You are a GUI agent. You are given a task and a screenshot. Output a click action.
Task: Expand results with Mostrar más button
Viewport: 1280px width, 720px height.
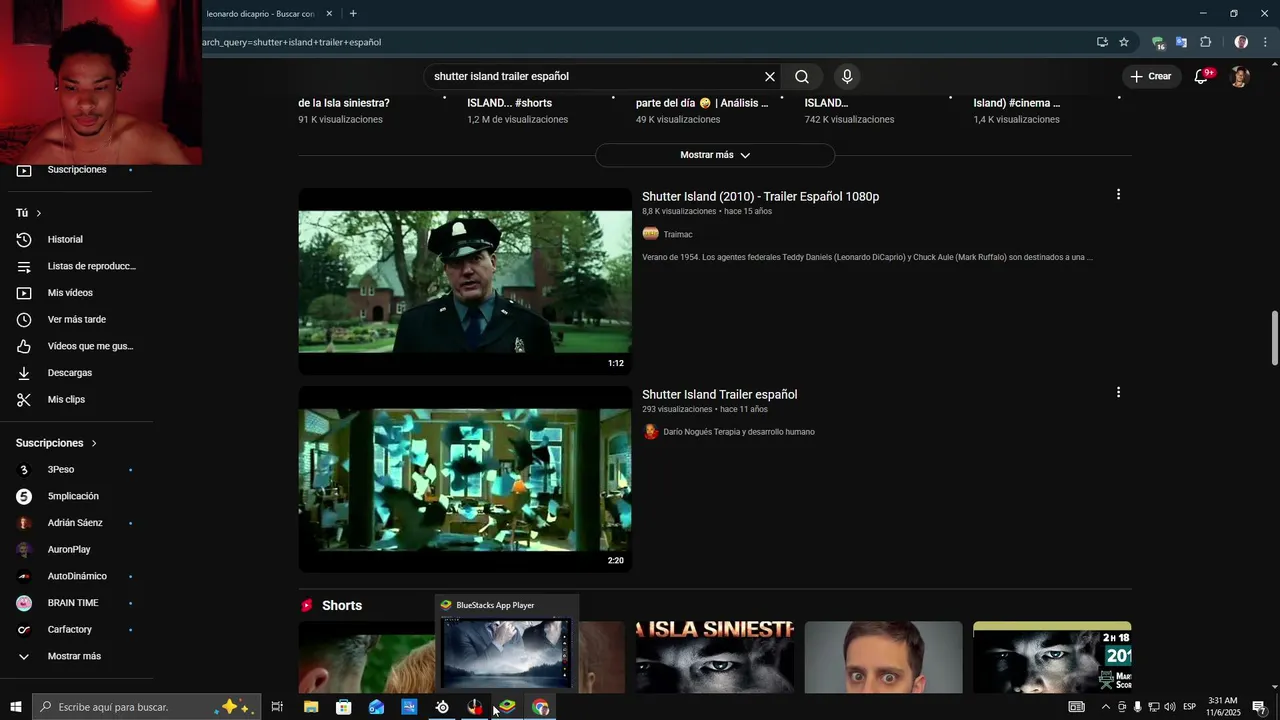pos(715,155)
